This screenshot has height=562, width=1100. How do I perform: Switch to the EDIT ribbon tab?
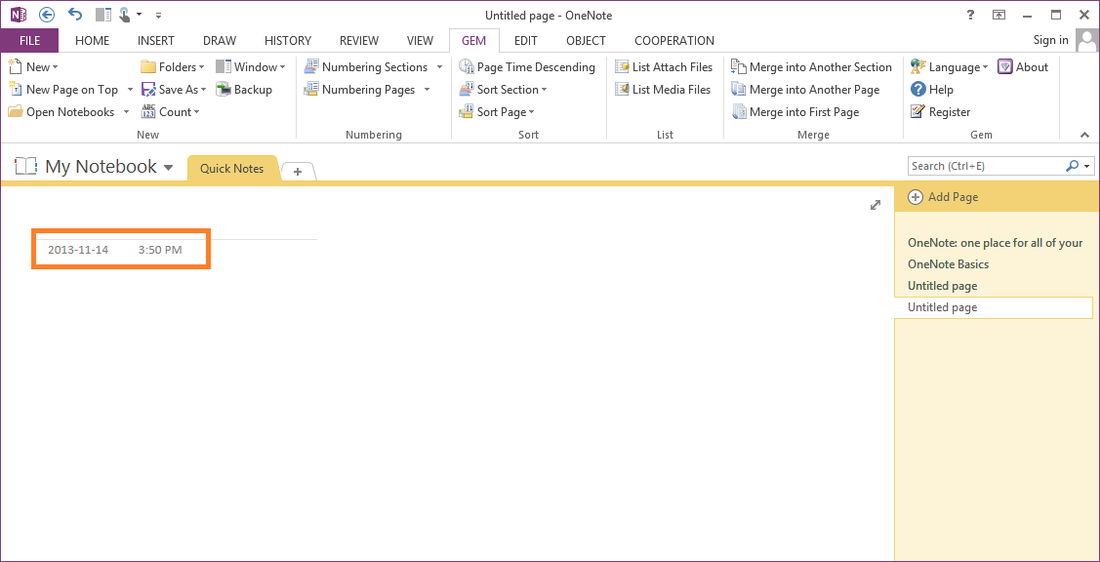[525, 41]
